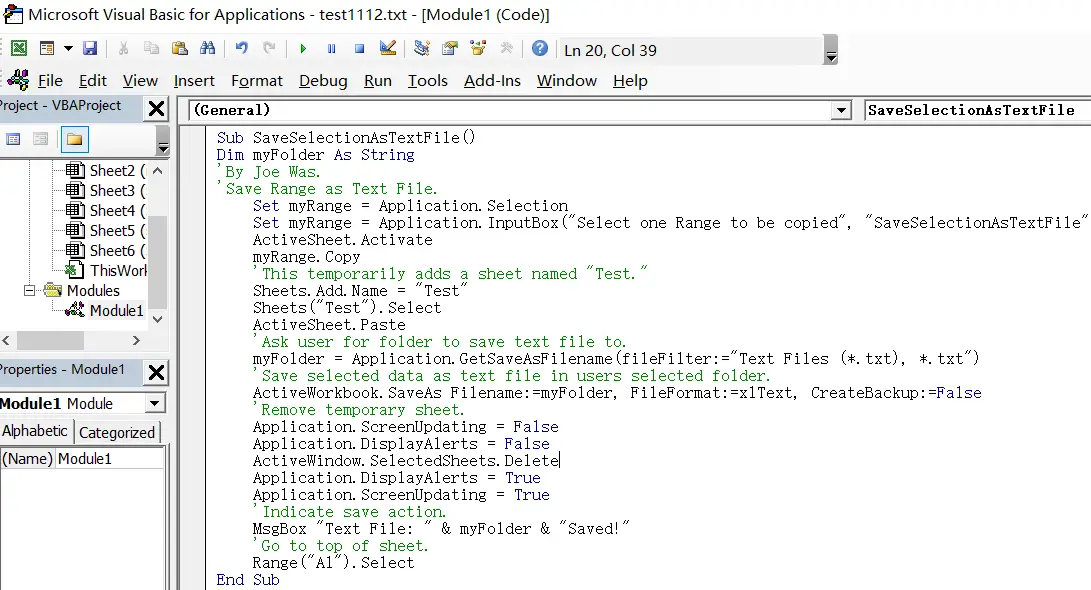The image size is (1091, 590).
Task: Open the Module1 Module object dropdown
Action: tap(155, 403)
